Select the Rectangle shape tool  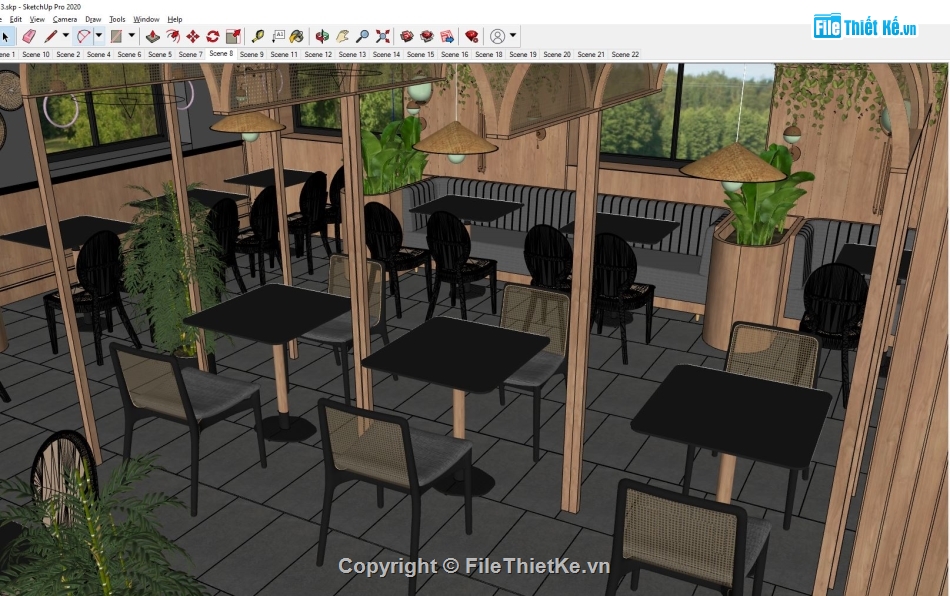116,37
